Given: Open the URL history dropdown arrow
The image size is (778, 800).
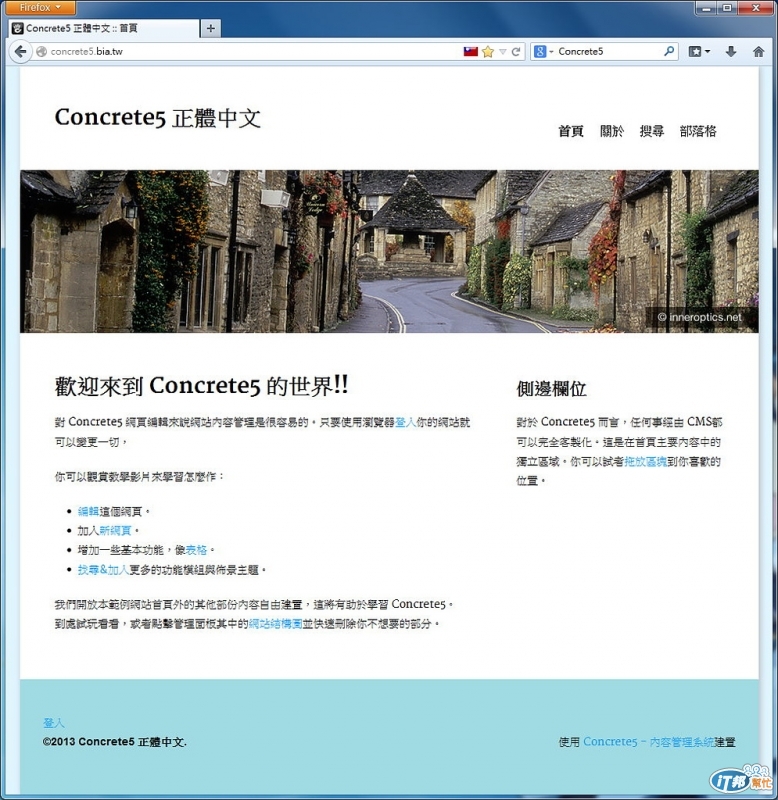Looking at the screenshot, I should click(x=503, y=52).
